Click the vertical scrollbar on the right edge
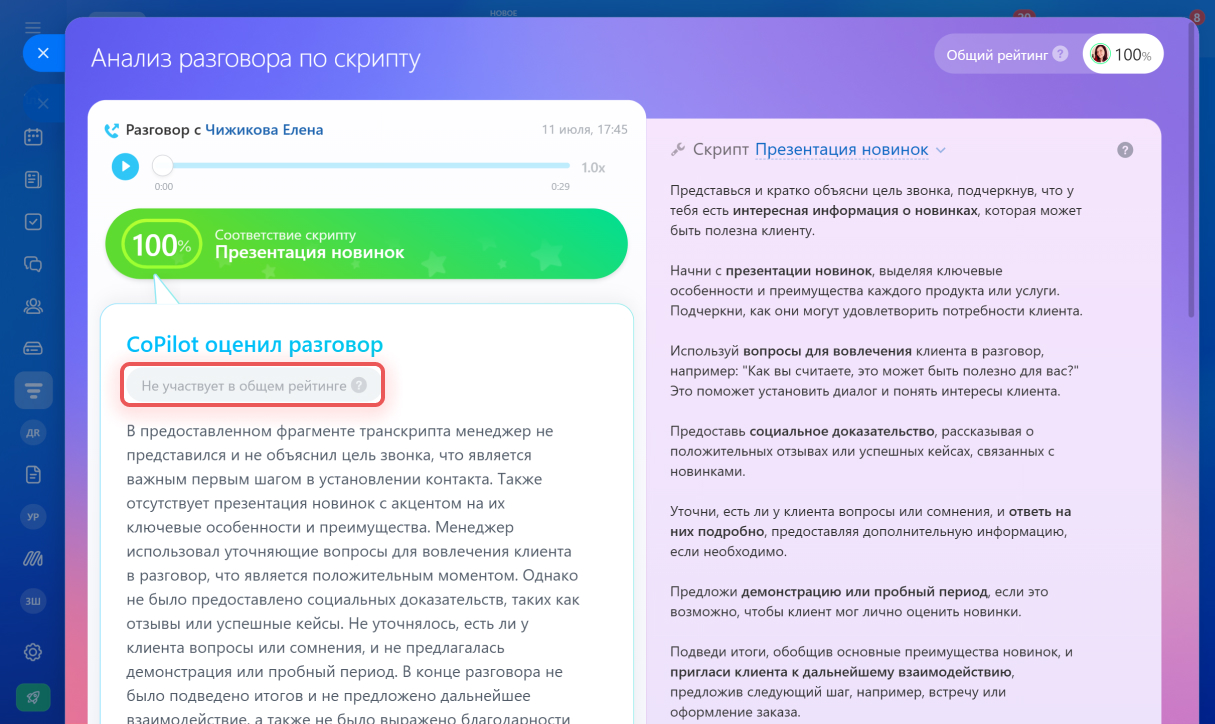This screenshot has width=1215, height=724. pos(1192,170)
